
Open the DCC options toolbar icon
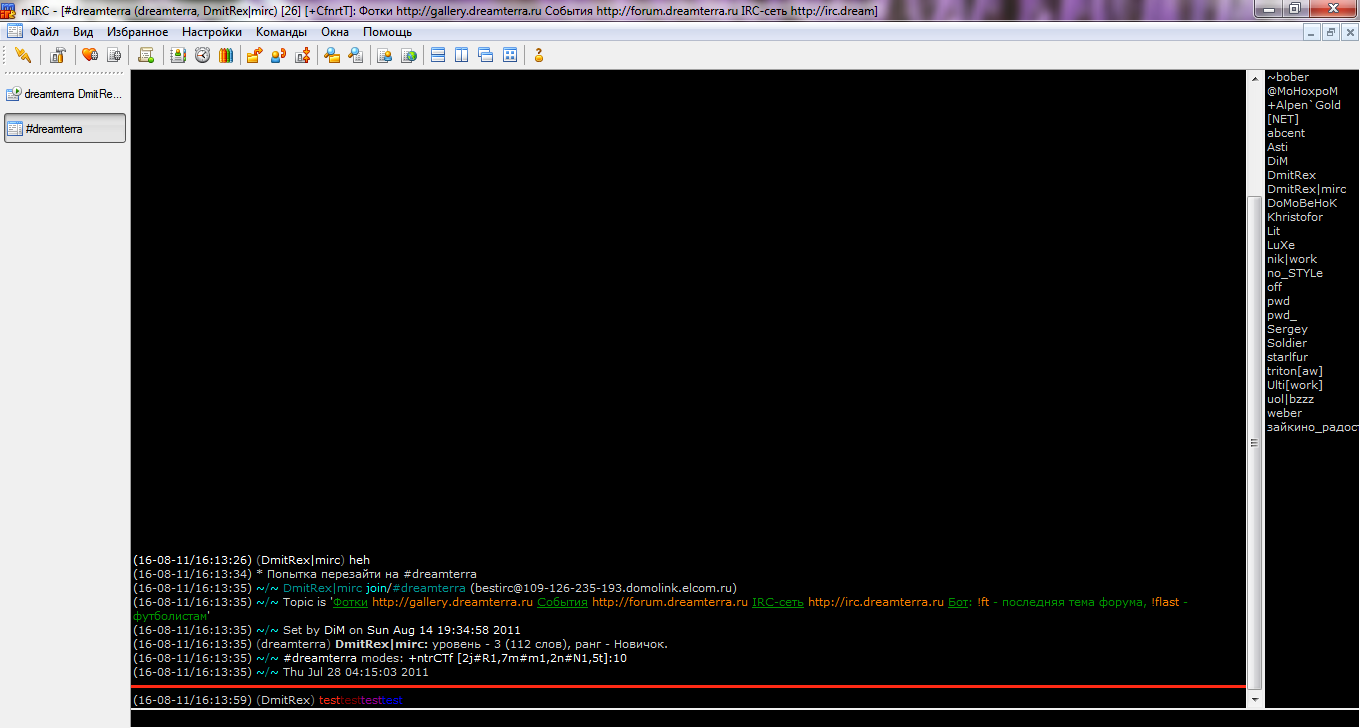click(x=302, y=55)
